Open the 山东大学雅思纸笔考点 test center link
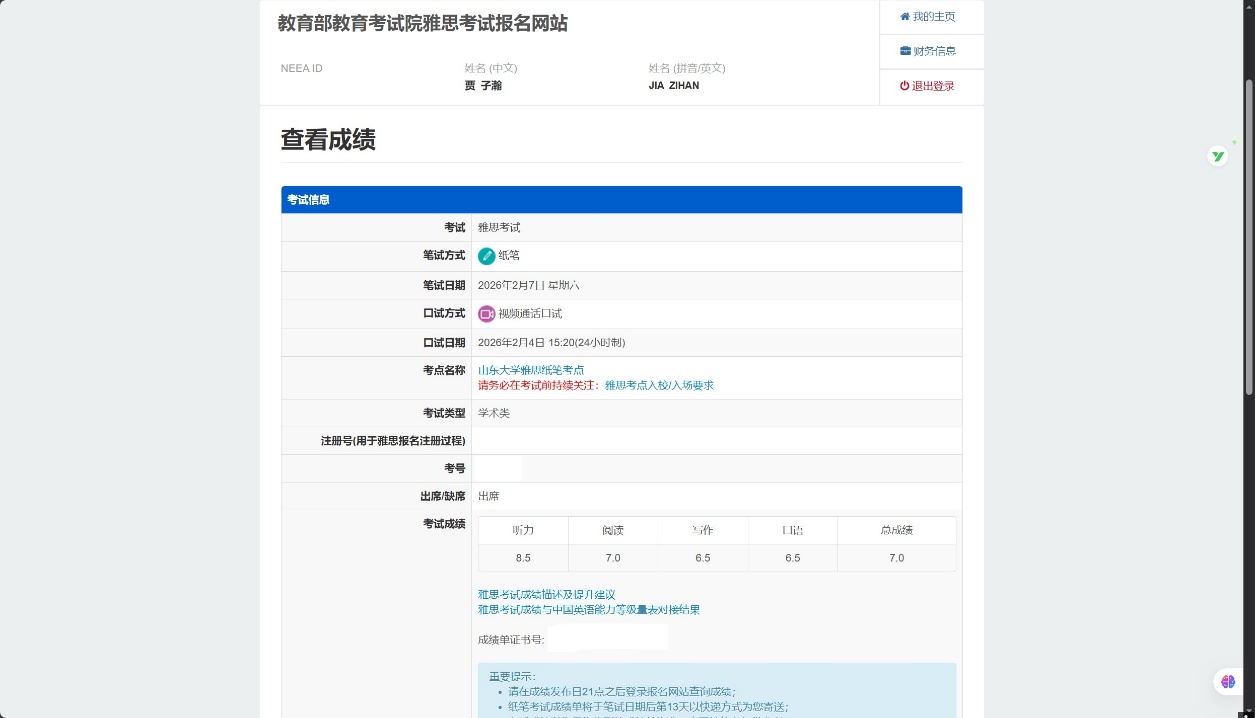This screenshot has width=1255, height=718. 531,370
